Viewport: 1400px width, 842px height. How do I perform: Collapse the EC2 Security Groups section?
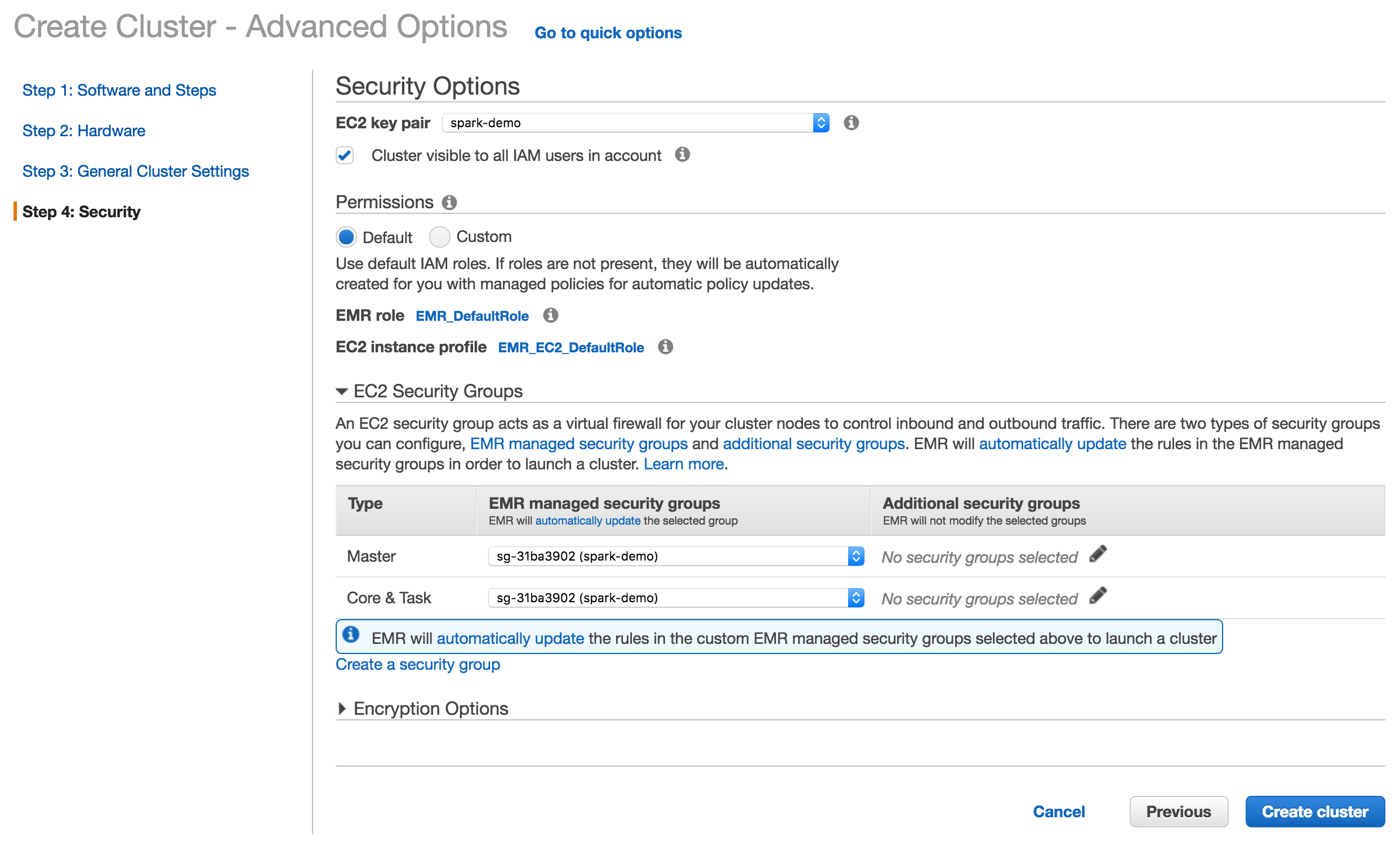[342, 392]
